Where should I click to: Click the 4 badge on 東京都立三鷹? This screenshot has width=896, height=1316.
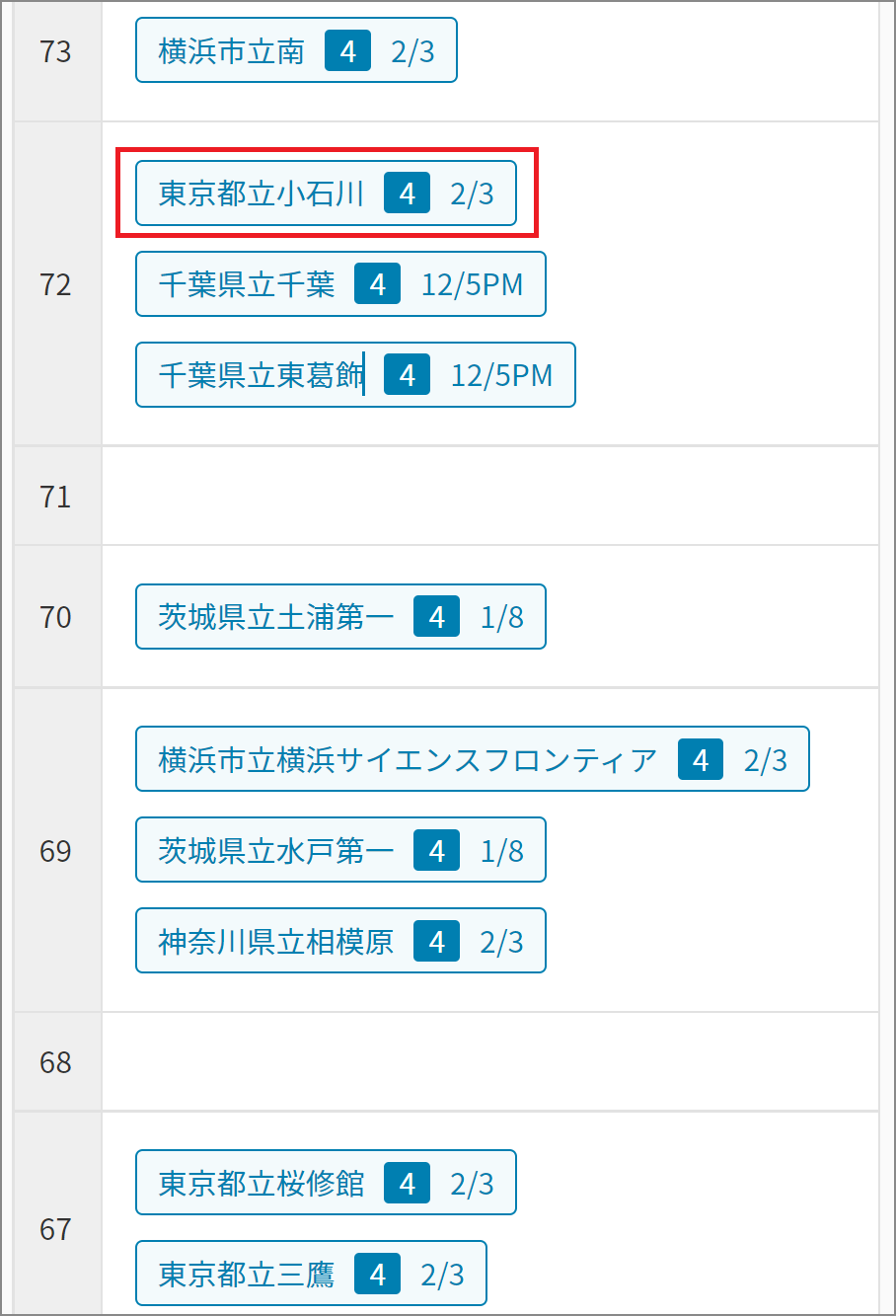(x=377, y=1274)
